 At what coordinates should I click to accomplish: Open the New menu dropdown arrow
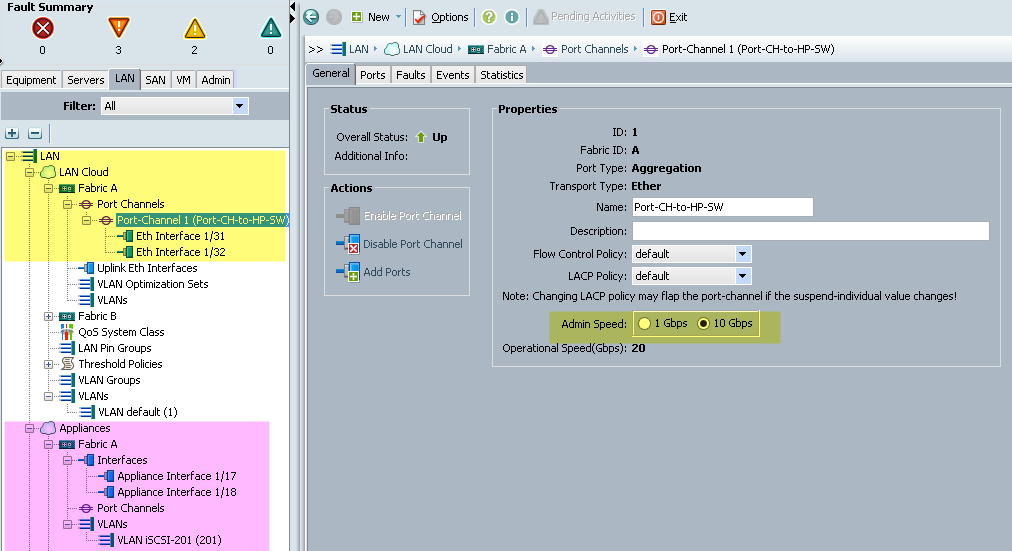tap(398, 17)
